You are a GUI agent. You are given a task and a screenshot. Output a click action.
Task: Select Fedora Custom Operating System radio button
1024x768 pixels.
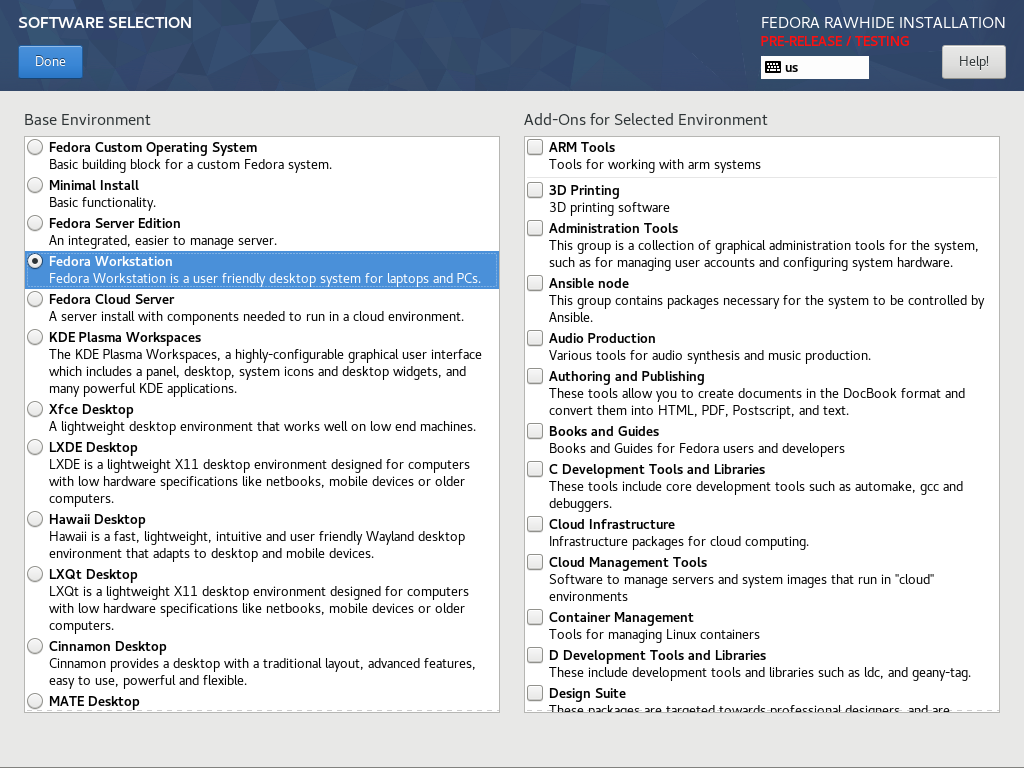click(35, 148)
